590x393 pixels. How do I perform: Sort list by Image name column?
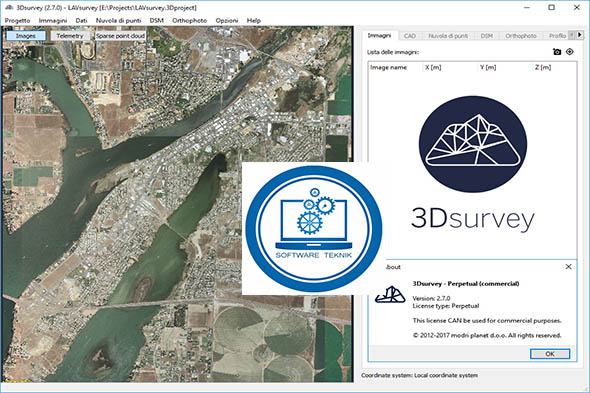(x=389, y=67)
